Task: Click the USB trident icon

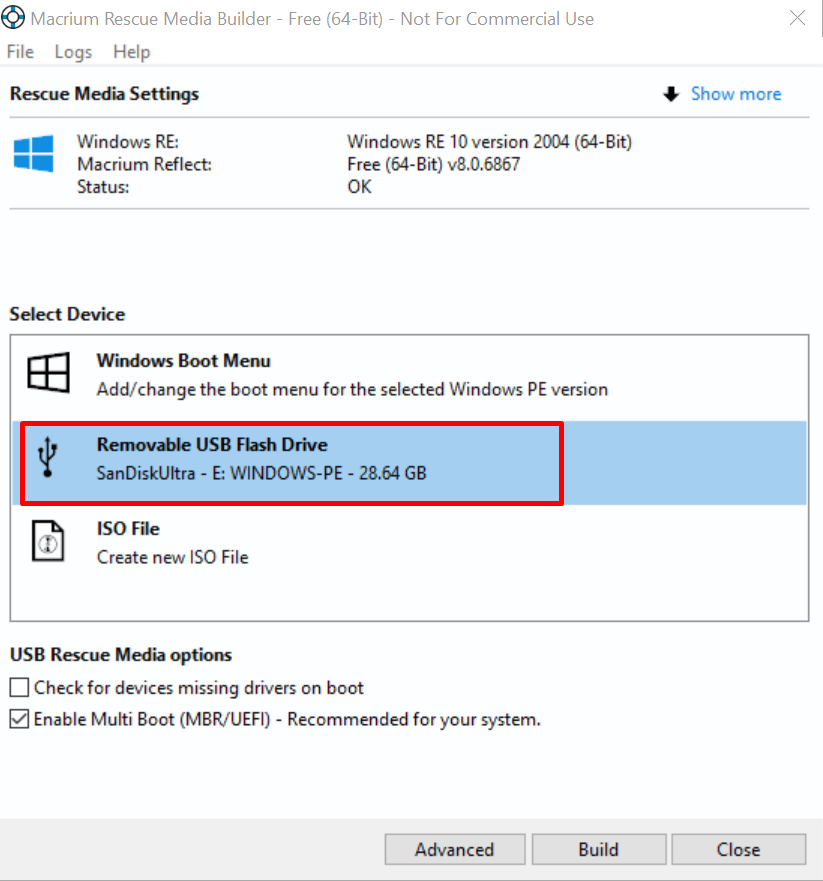Action: [x=48, y=457]
